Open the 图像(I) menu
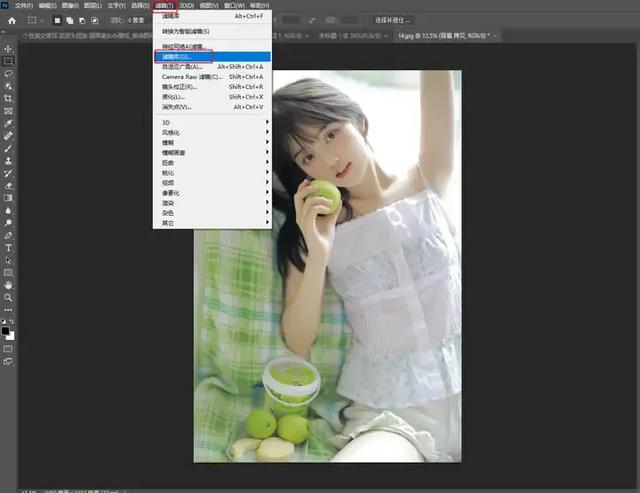This screenshot has height=493, width=640. (70, 6)
